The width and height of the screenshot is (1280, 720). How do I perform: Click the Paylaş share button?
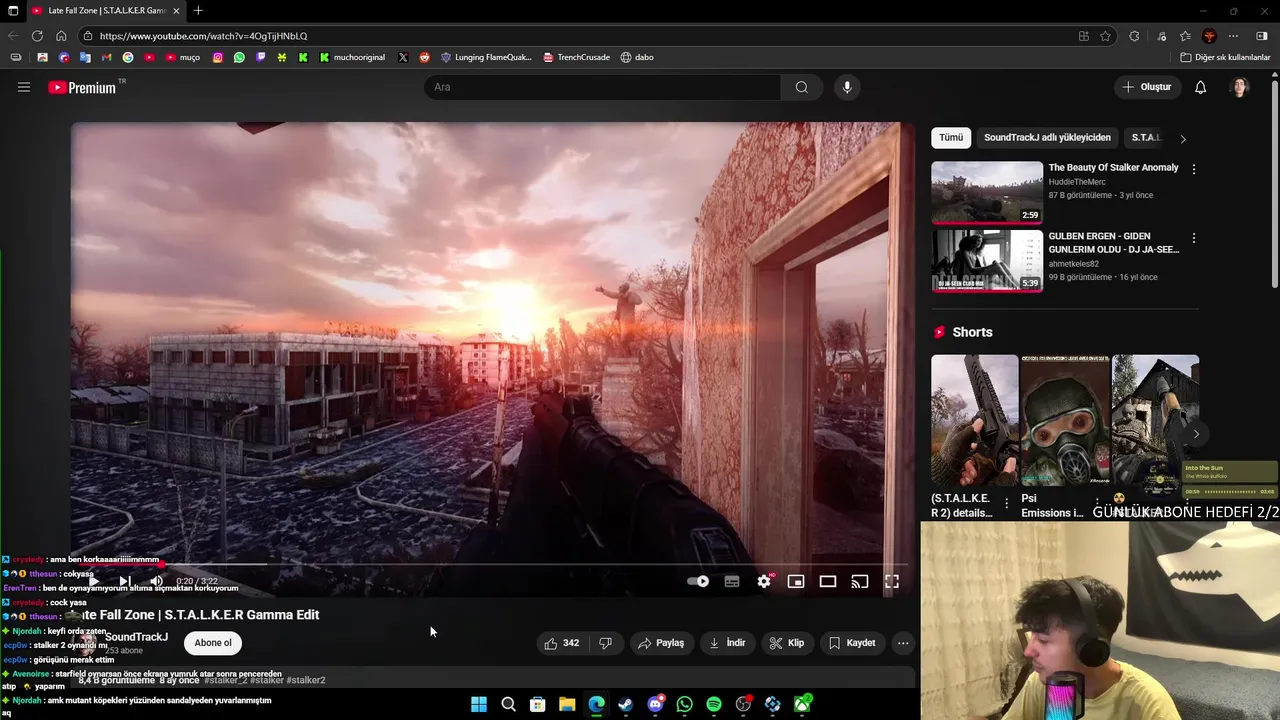click(661, 643)
